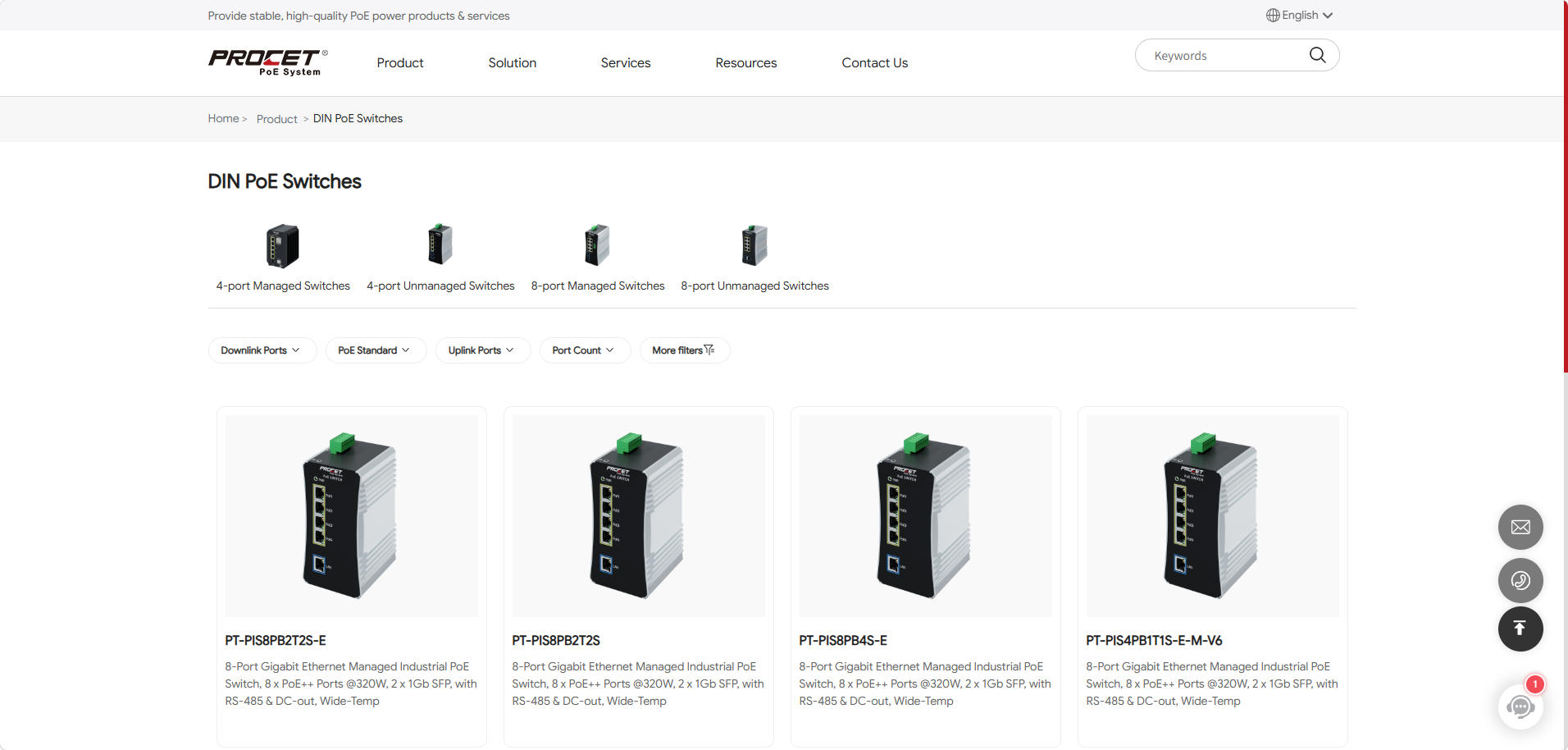Open More filters options
The image size is (1568, 750).
click(x=685, y=350)
